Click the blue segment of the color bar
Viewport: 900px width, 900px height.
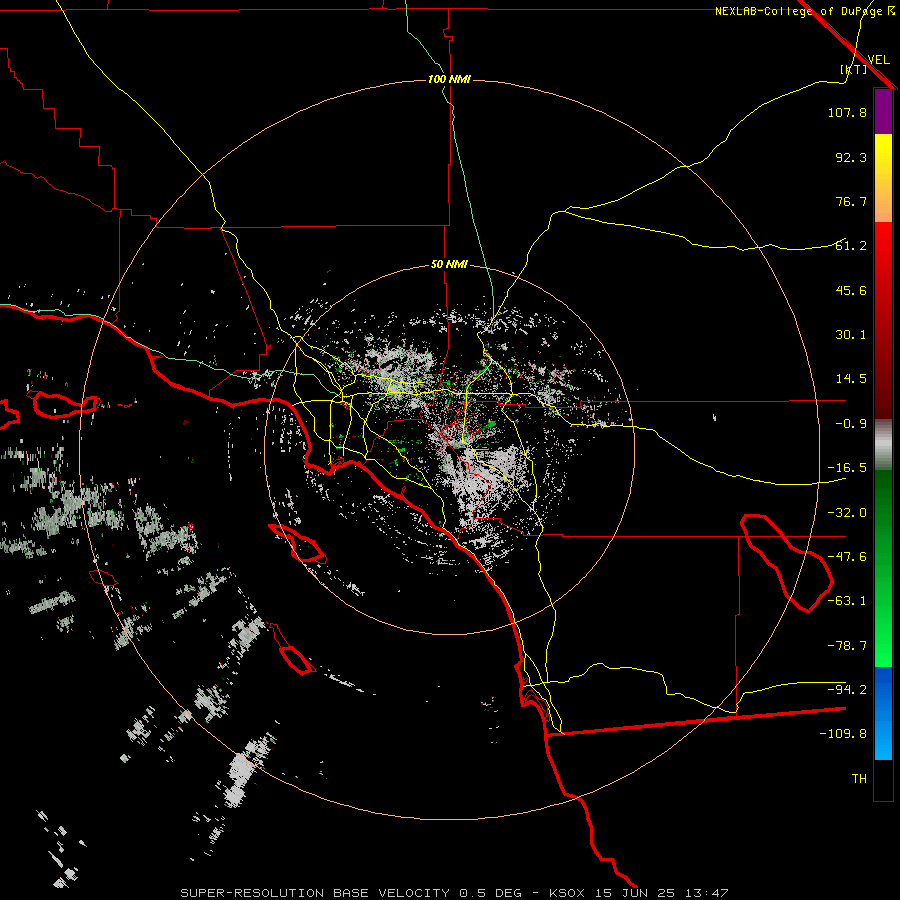point(883,713)
